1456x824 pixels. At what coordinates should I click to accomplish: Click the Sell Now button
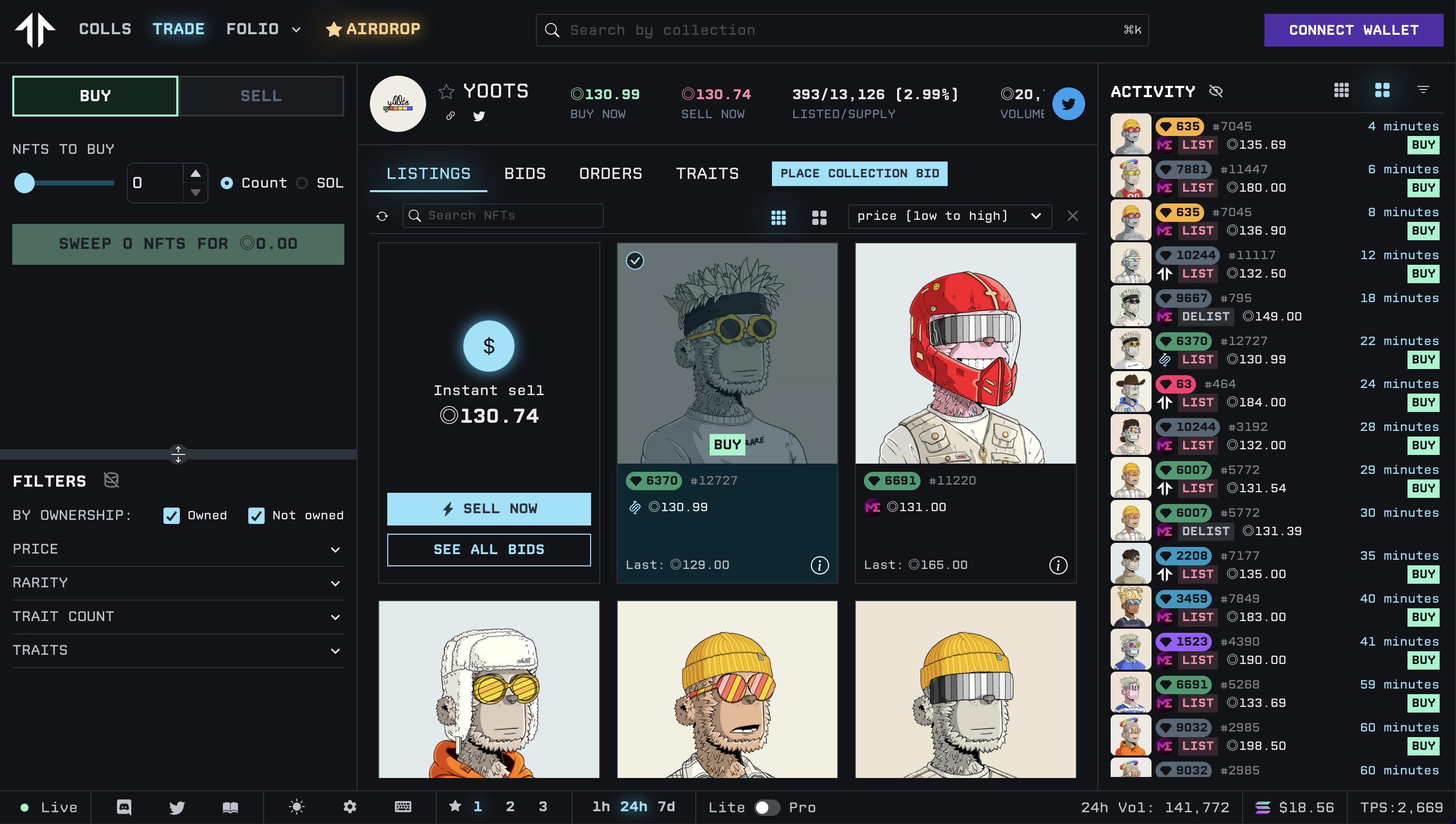point(488,509)
